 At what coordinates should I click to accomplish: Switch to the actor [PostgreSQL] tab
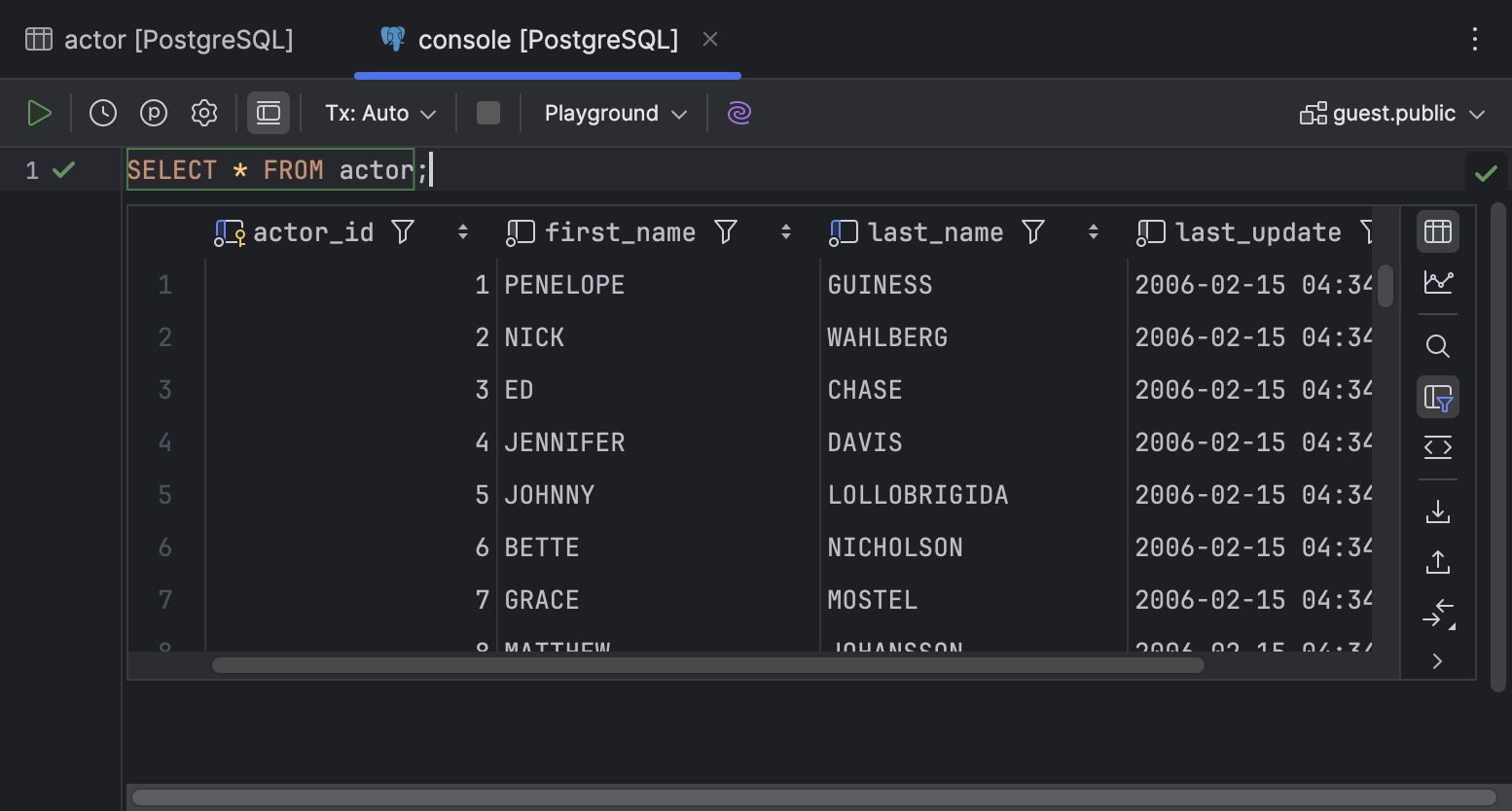(x=162, y=39)
